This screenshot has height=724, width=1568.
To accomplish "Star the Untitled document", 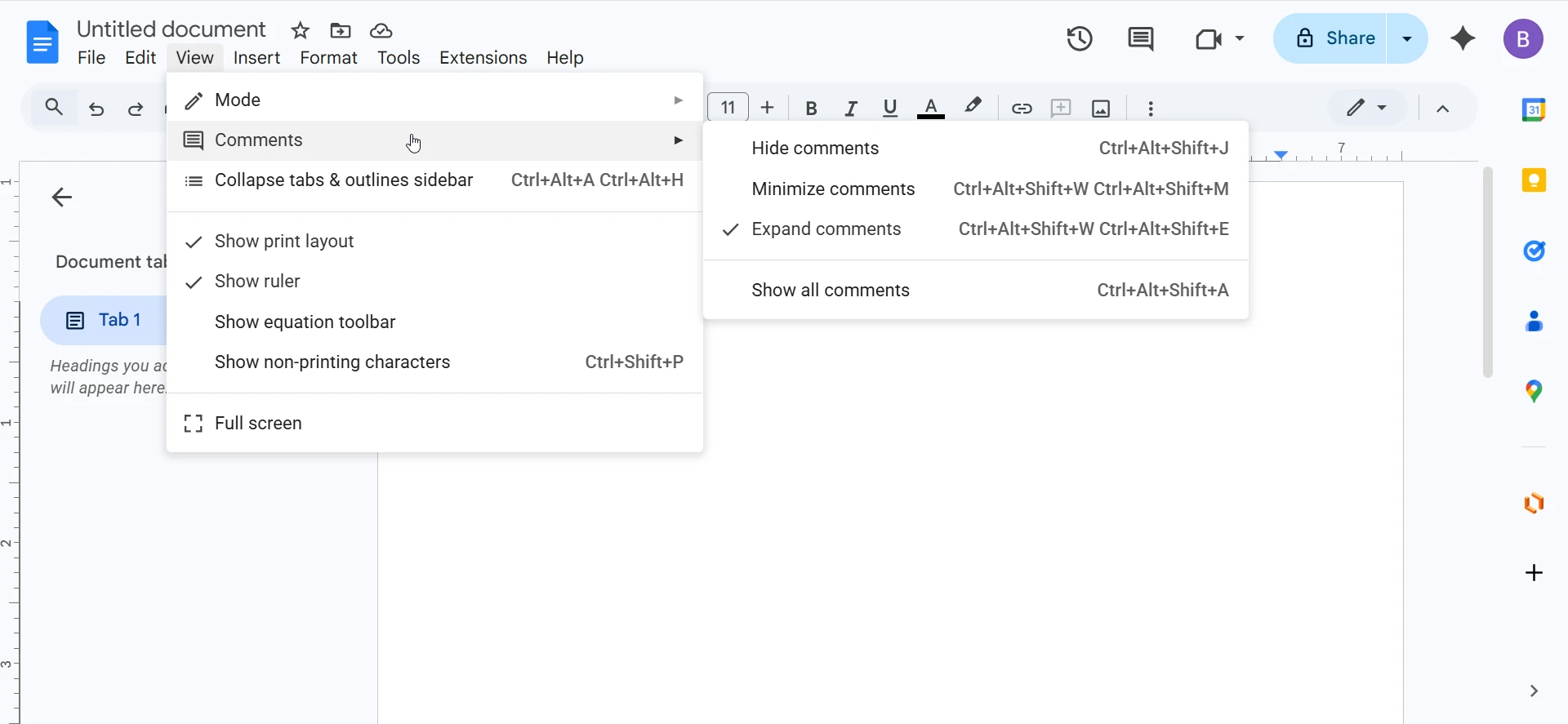I will click(300, 31).
